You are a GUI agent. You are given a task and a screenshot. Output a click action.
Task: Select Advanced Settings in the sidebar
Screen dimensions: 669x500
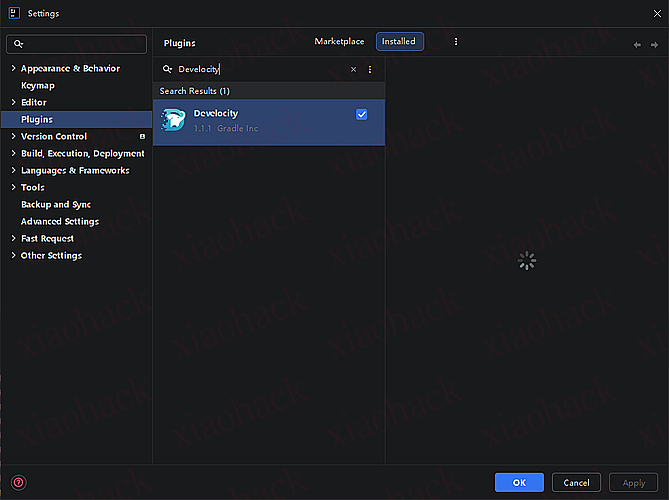point(60,222)
